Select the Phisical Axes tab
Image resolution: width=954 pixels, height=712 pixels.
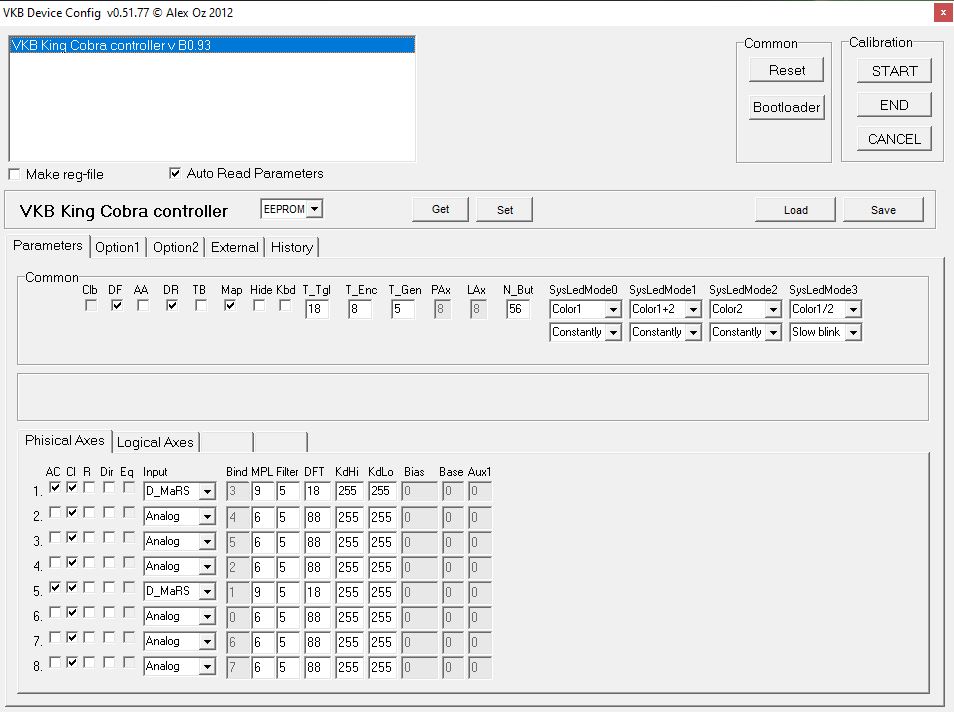64,441
